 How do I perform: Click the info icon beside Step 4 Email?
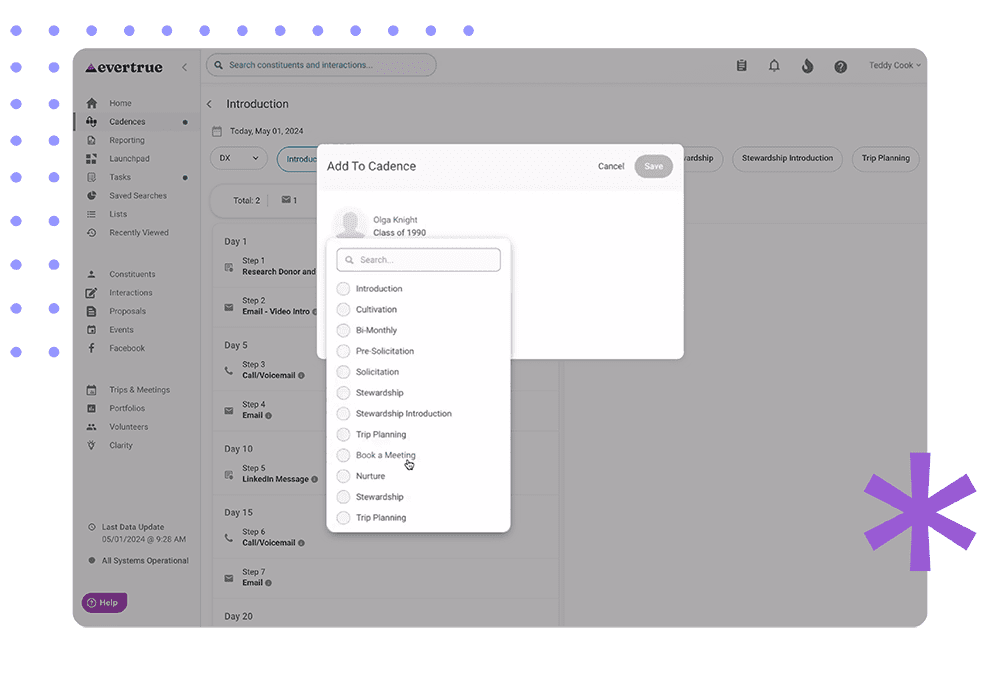click(x=269, y=415)
